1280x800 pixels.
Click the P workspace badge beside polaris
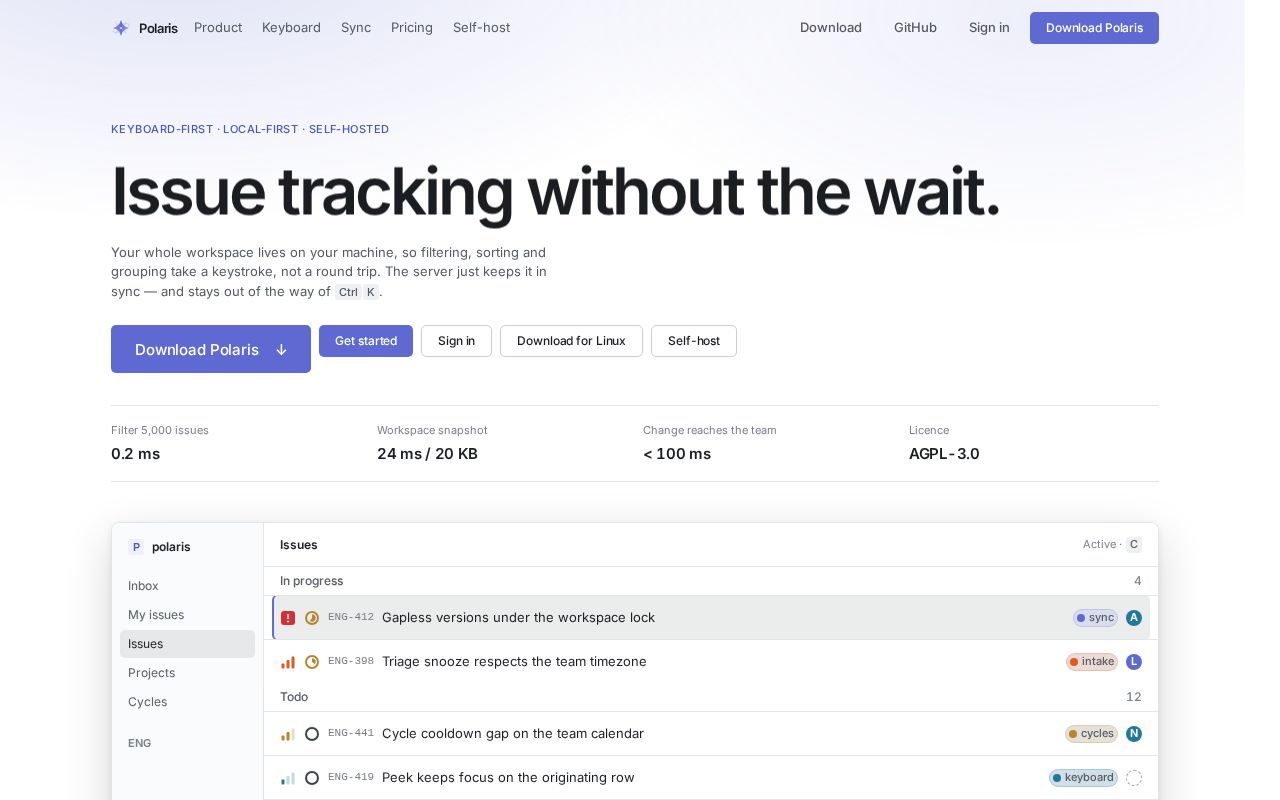136,547
